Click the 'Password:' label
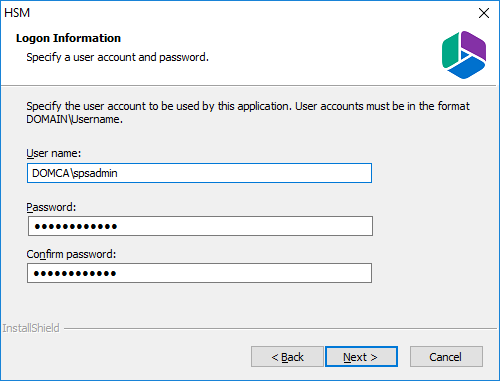Screen dimensions: 500x381 (51, 207)
